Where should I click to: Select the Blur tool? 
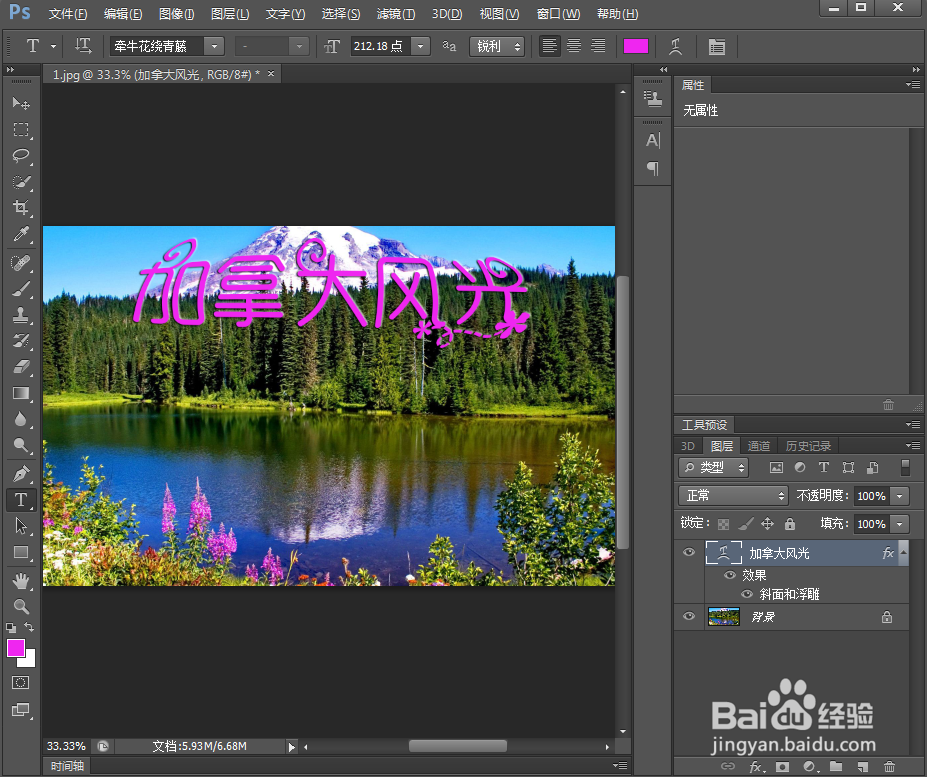[21, 419]
